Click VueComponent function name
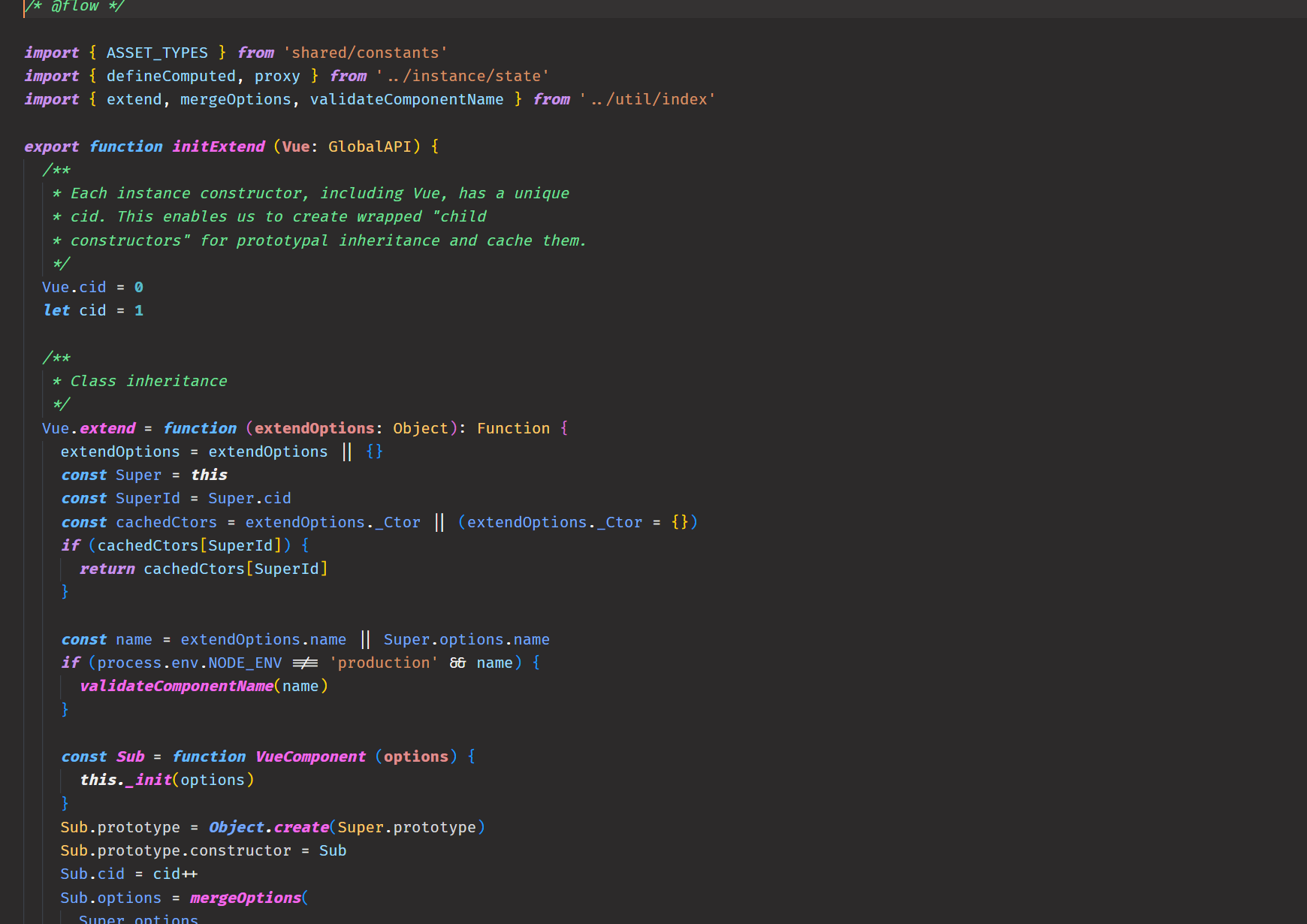1307x924 pixels. tap(310, 756)
